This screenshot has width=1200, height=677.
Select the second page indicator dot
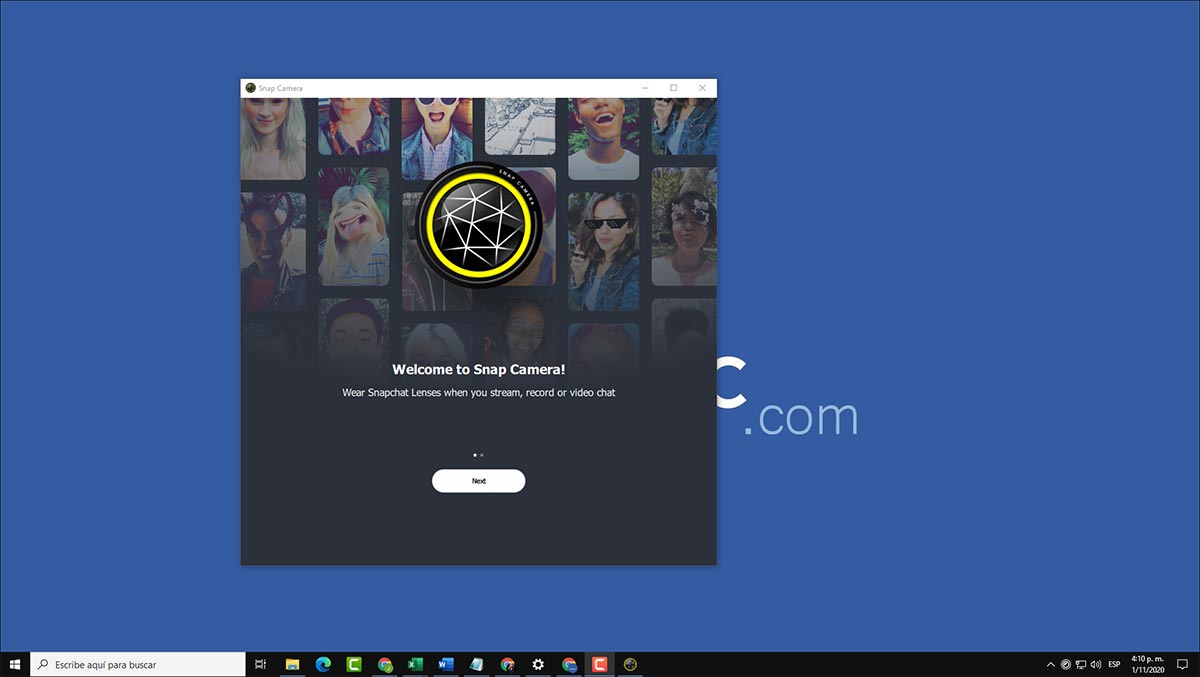pyautogui.click(x=482, y=455)
